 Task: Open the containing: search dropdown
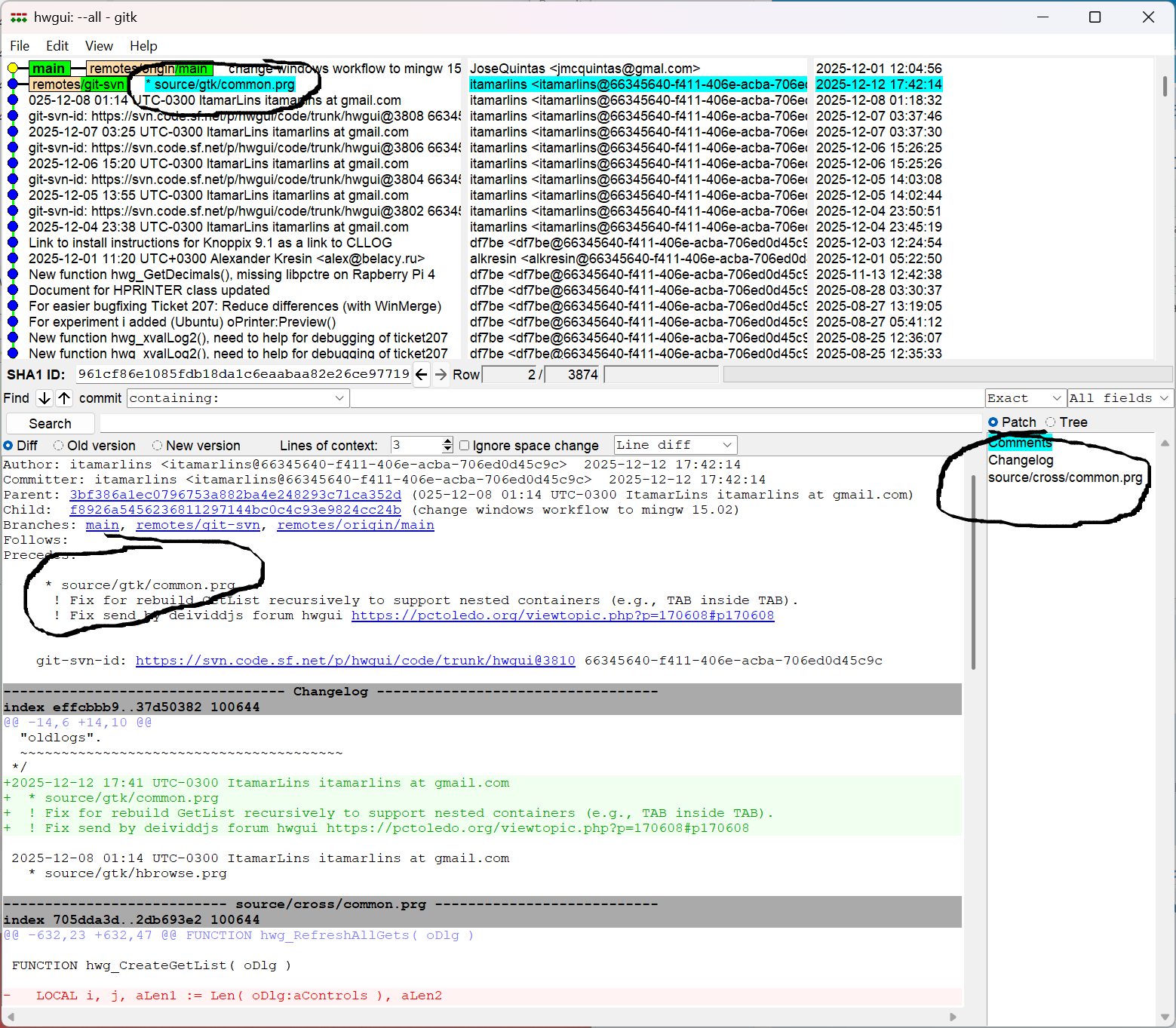point(339,397)
